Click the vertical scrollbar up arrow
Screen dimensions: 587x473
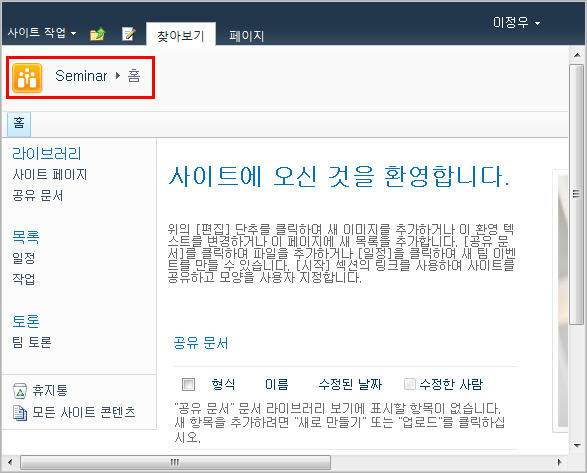point(577,55)
